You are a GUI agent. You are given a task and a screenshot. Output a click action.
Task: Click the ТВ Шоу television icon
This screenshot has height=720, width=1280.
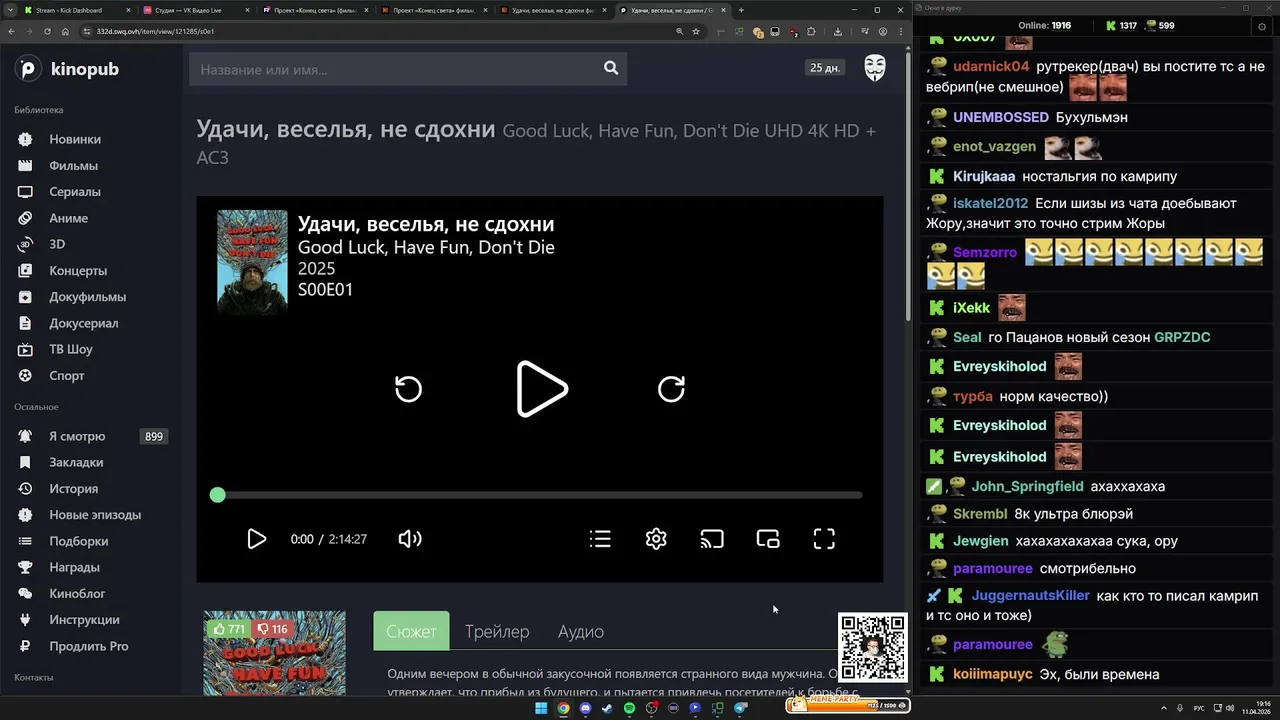pyautogui.click(x=26, y=349)
